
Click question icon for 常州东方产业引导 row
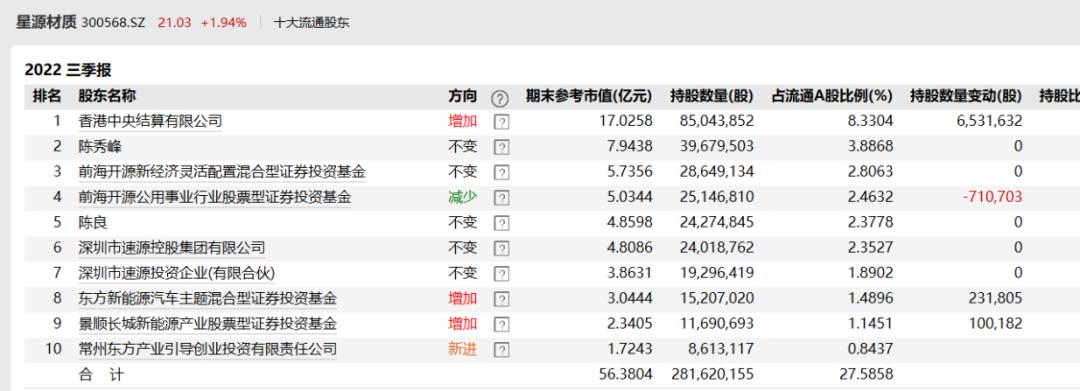click(x=501, y=350)
